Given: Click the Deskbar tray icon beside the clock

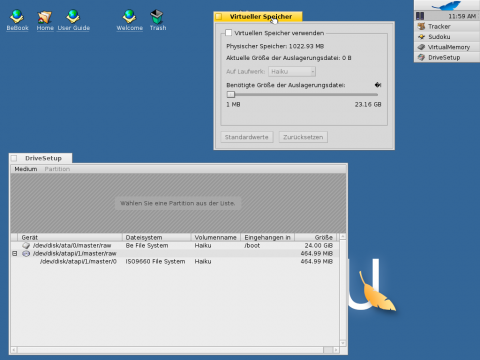Looking at the screenshot, I should coord(420,16).
